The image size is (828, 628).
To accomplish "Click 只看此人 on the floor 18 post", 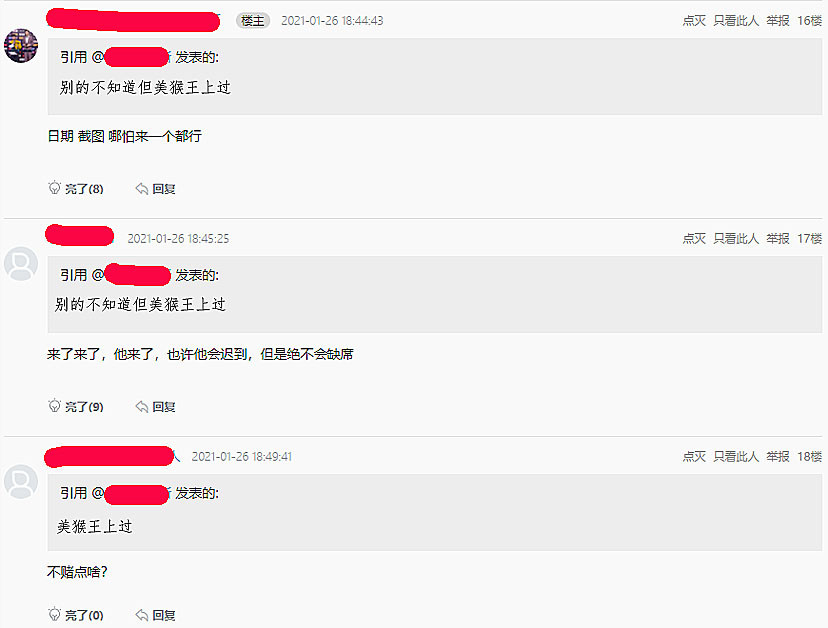I will pyautogui.click(x=736, y=456).
